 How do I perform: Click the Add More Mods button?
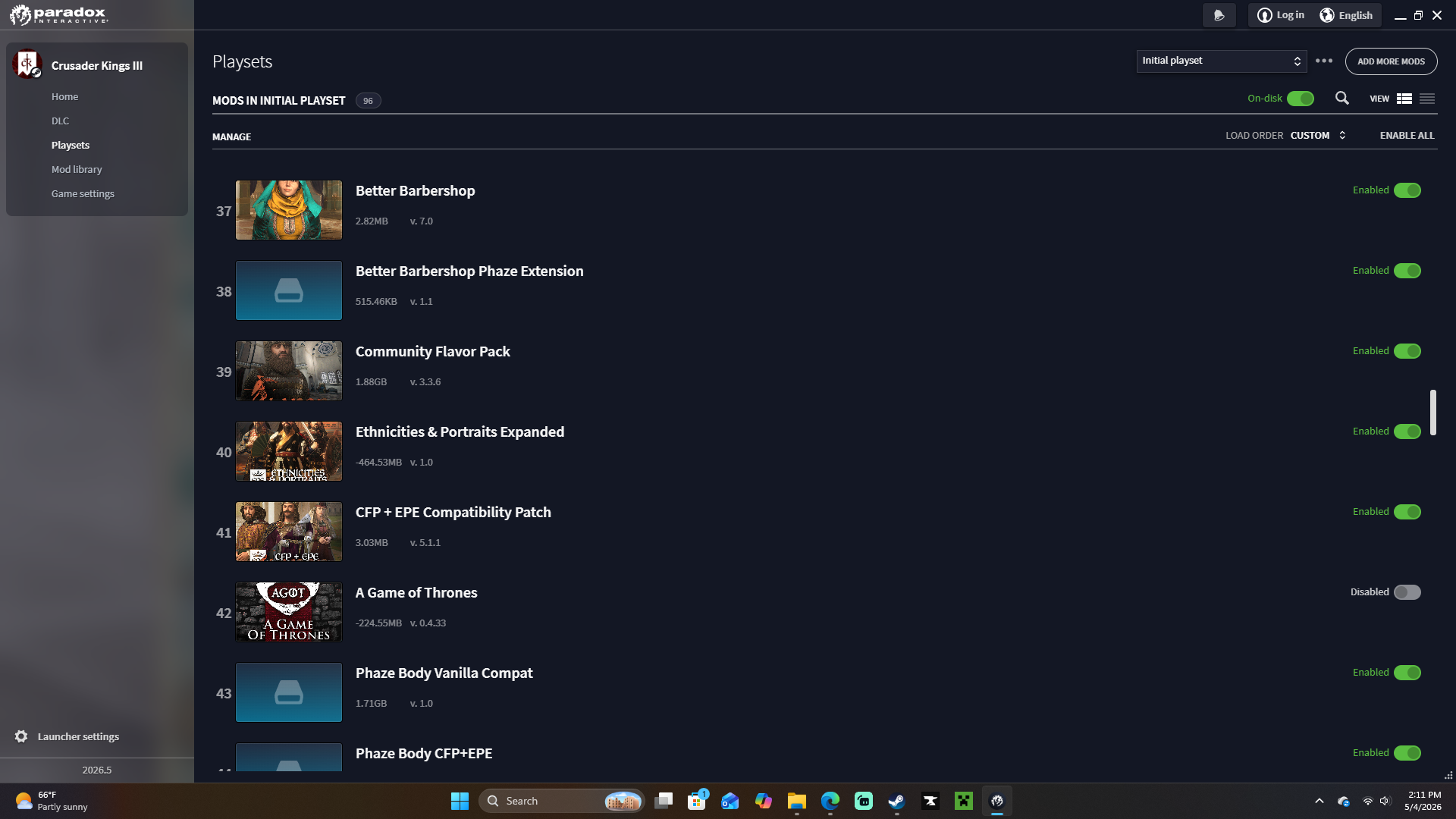pyautogui.click(x=1391, y=61)
